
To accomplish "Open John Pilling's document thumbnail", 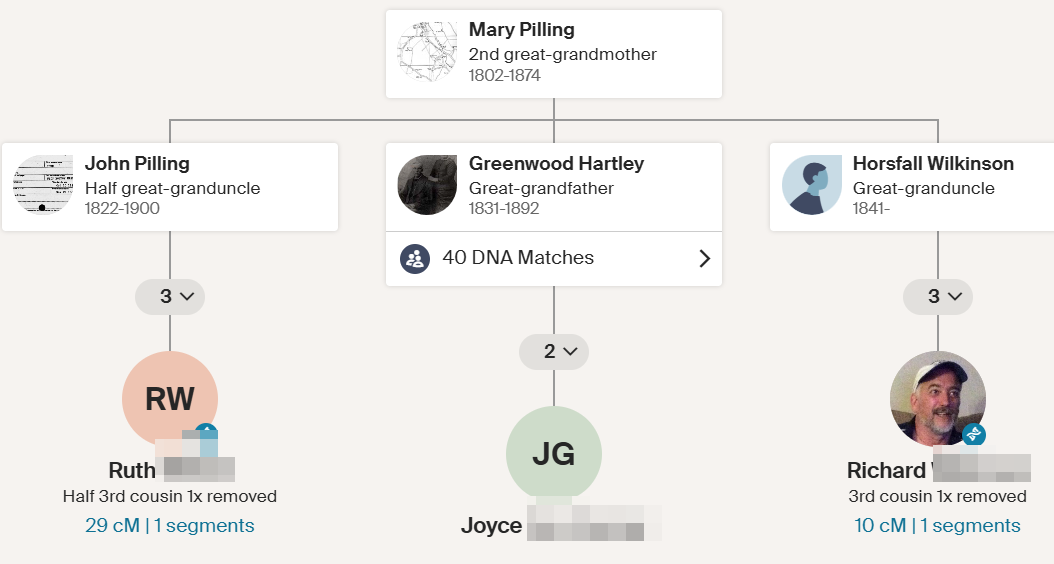I will (43, 185).
